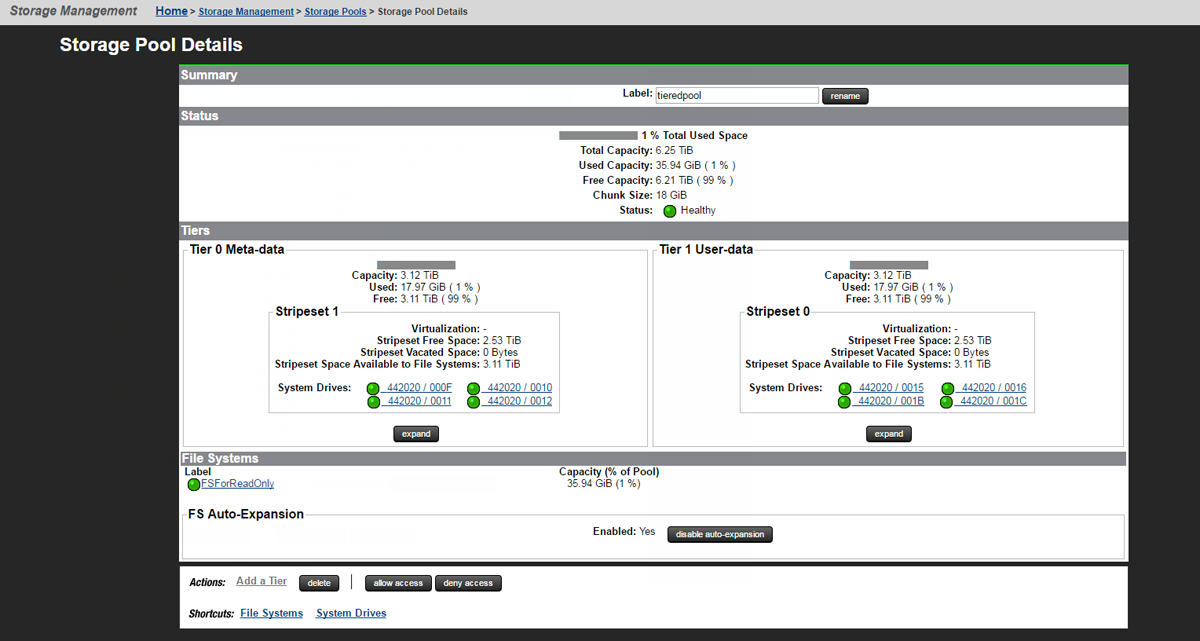Click disable auto-expansion button

point(720,534)
